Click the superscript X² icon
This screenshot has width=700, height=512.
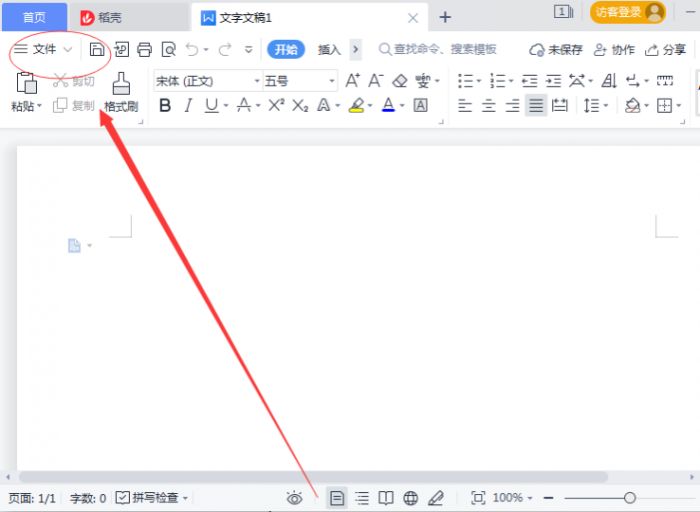(x=277, y=105)
